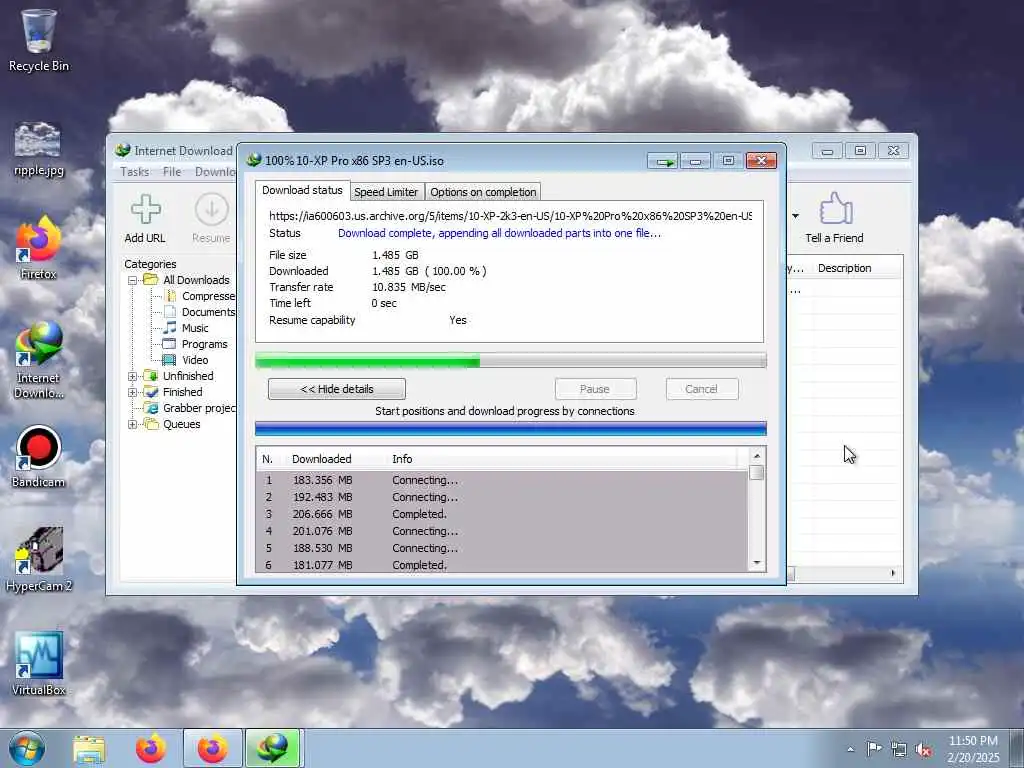Click the IDM icon in download dialog title bar
The width and height of the screenshot is (1024, 768).
253,160
